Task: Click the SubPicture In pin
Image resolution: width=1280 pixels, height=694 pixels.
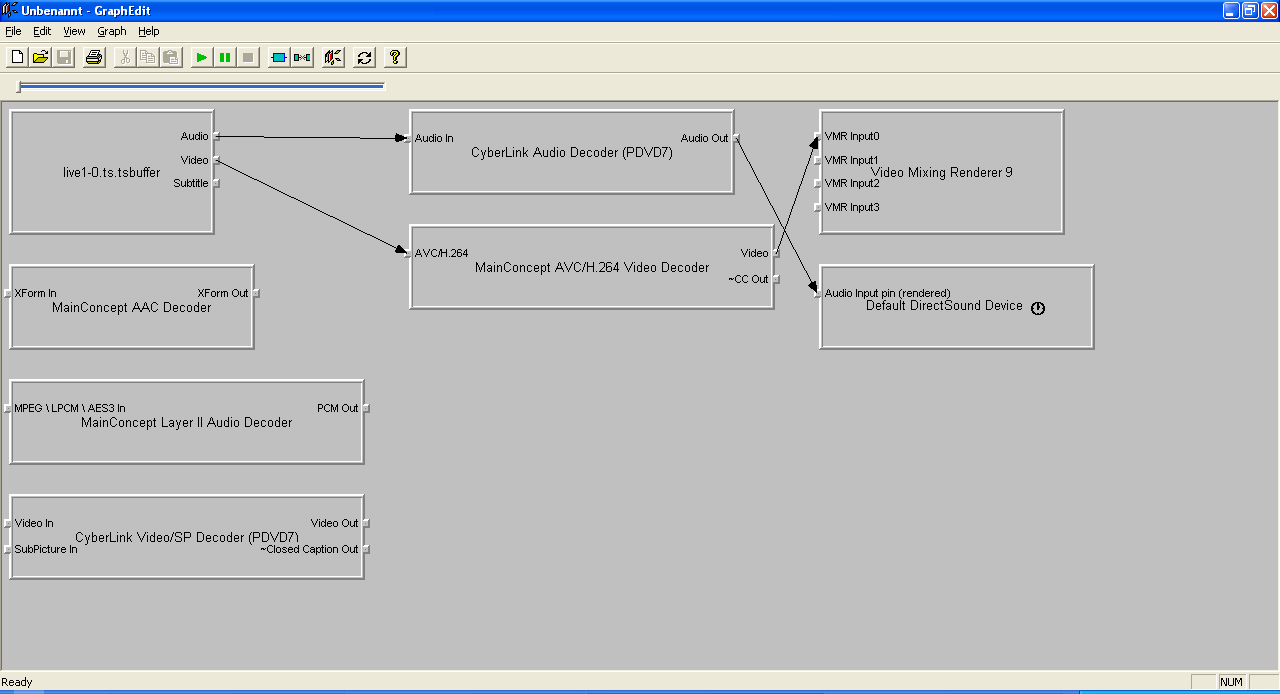Action: click(x=8, y=549)
